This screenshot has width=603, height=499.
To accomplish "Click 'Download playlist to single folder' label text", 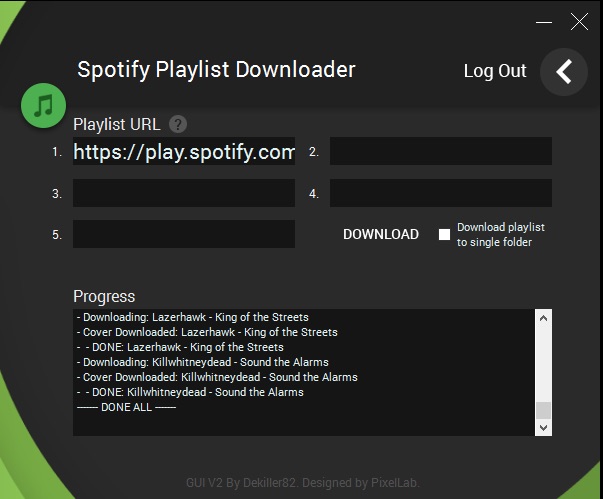I will pos(501,235).
